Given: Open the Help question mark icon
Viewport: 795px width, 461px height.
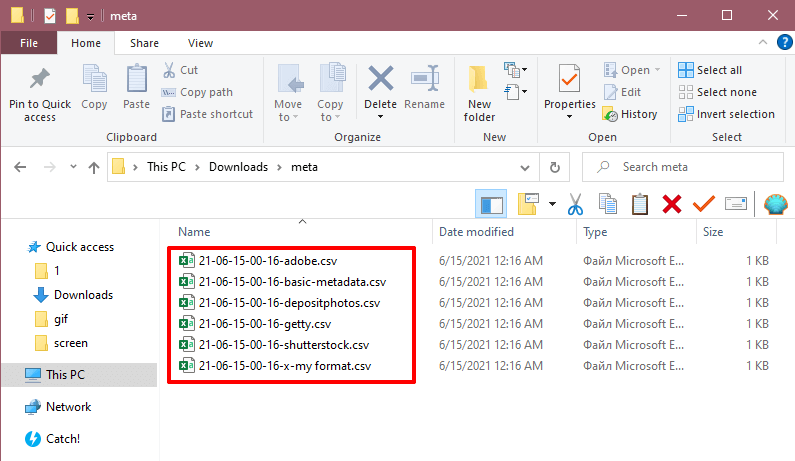Looking at the screenshot, I should coord(784,42).
